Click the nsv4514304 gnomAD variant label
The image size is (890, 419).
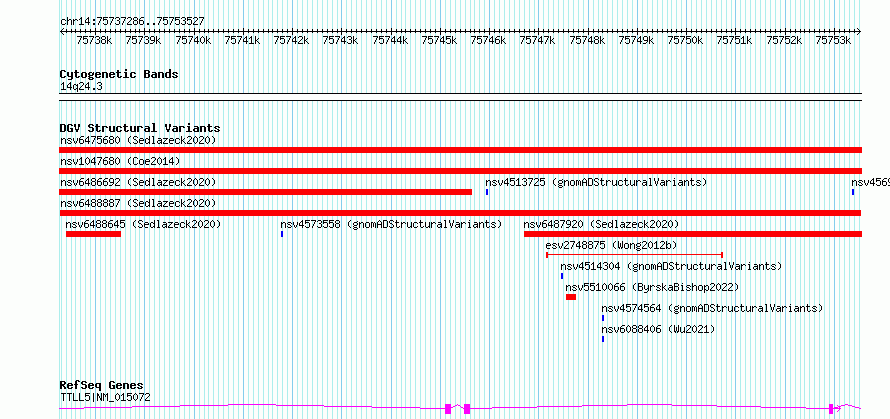tap(671, 266)
